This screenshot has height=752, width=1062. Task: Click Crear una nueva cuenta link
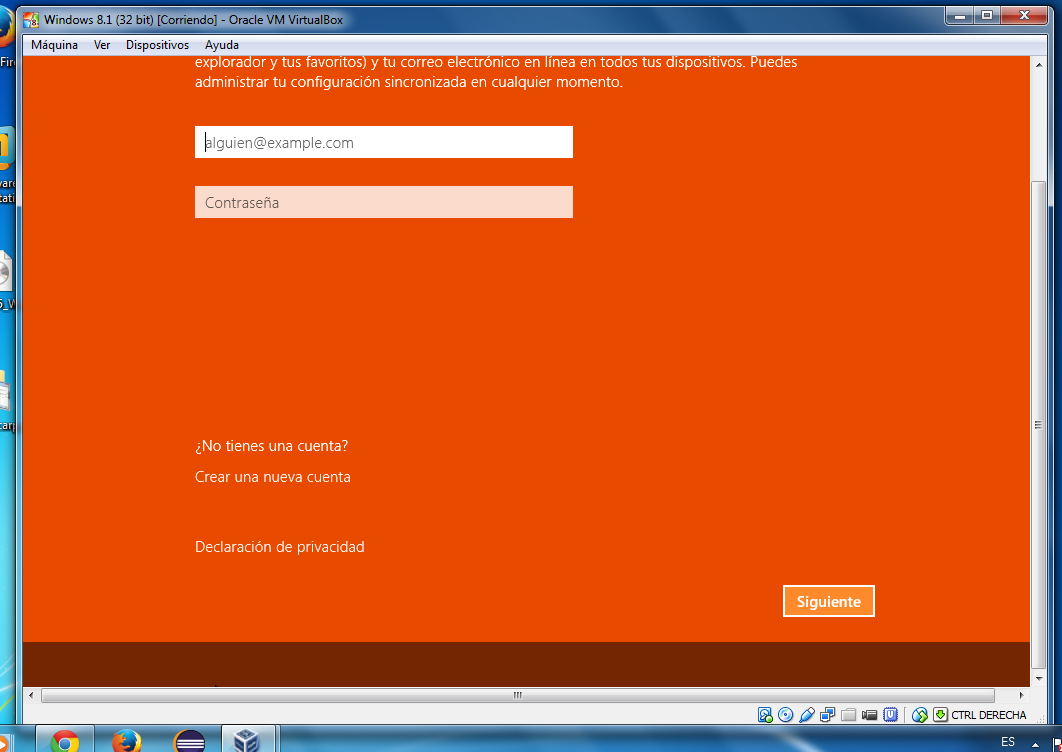[273, 477]
